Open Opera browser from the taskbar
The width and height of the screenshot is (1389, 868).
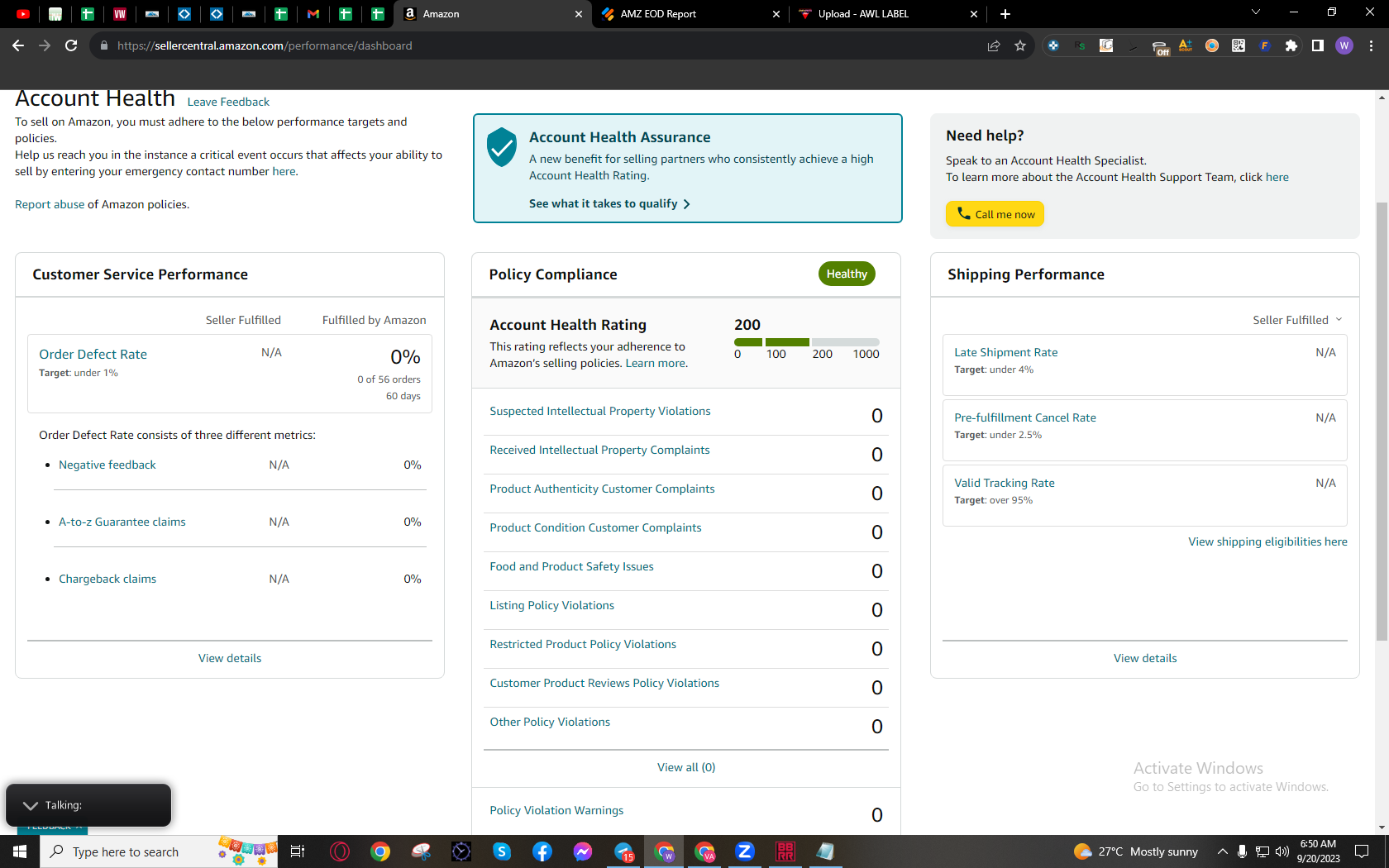coord(340,851)
